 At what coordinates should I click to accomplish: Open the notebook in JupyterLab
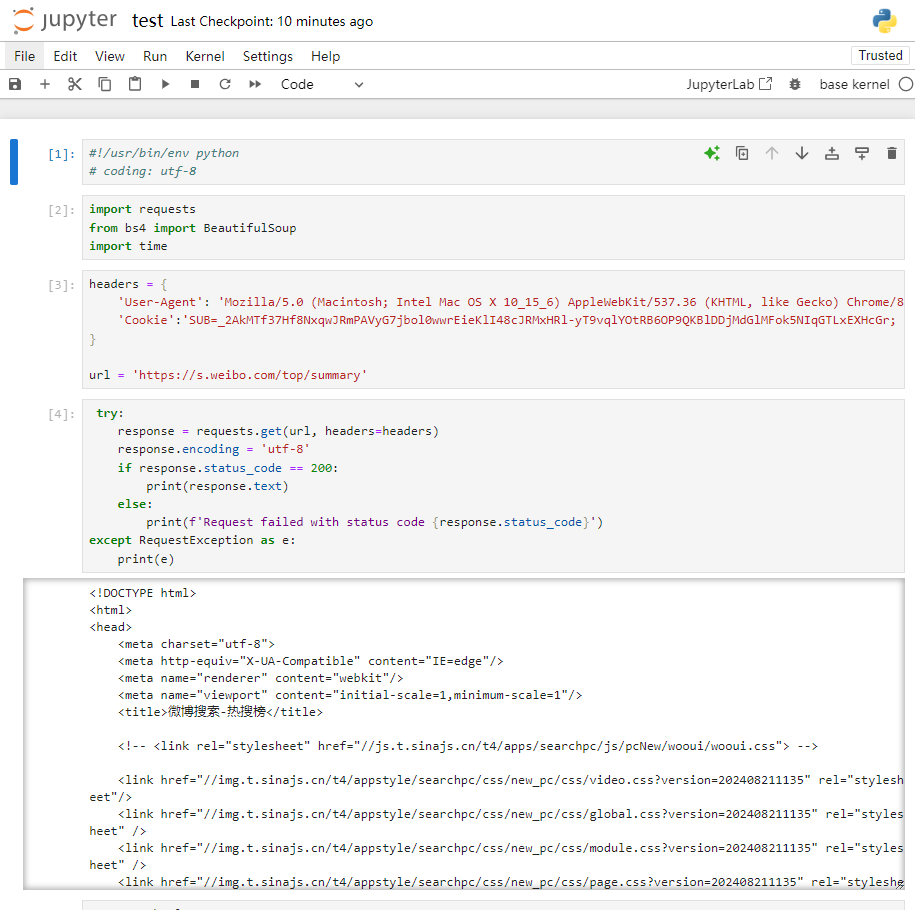point(729,84)
